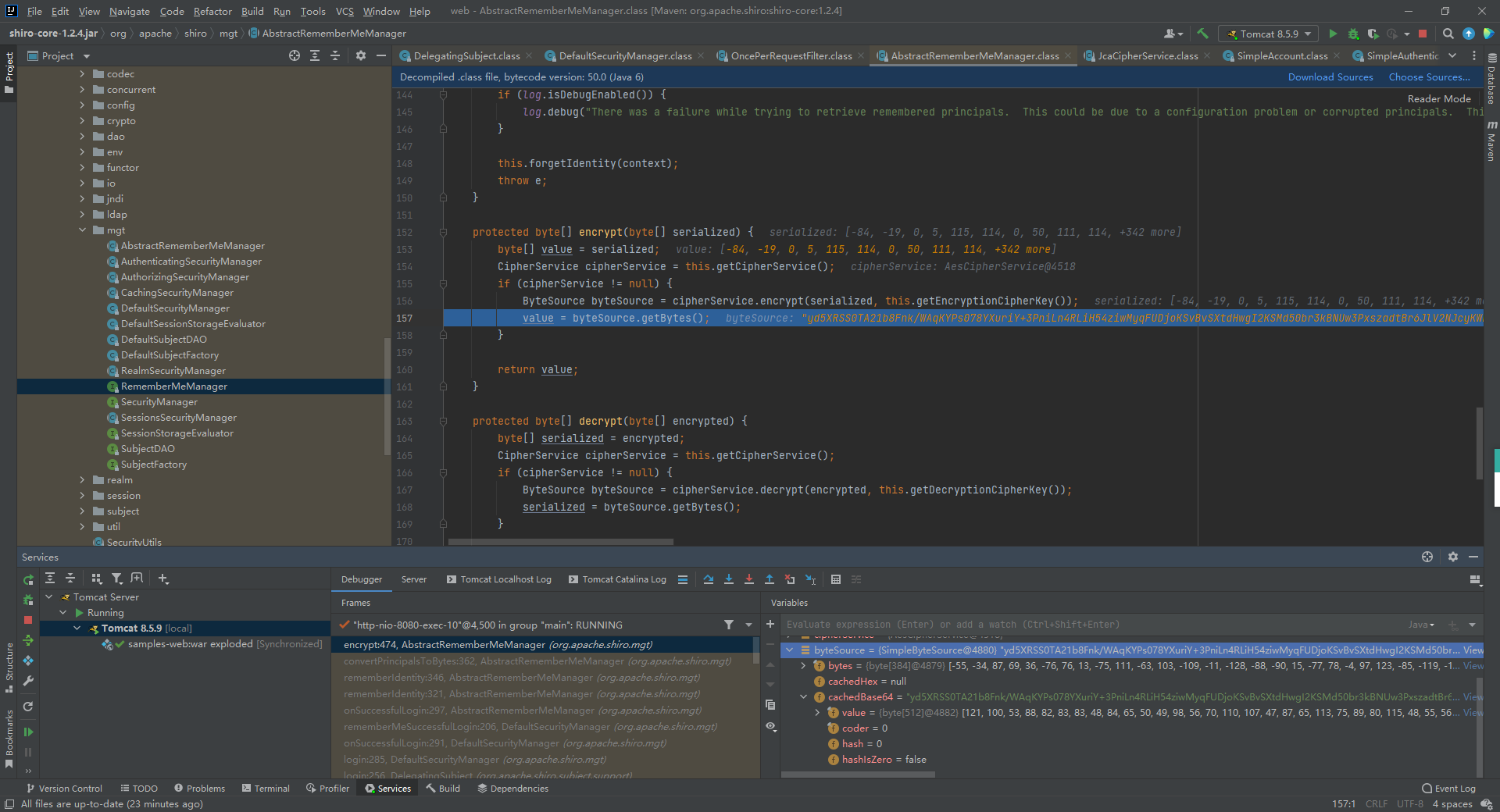Collapse all nodes in Project panel toolbar
1500x812 pixels.
point(335,55)
